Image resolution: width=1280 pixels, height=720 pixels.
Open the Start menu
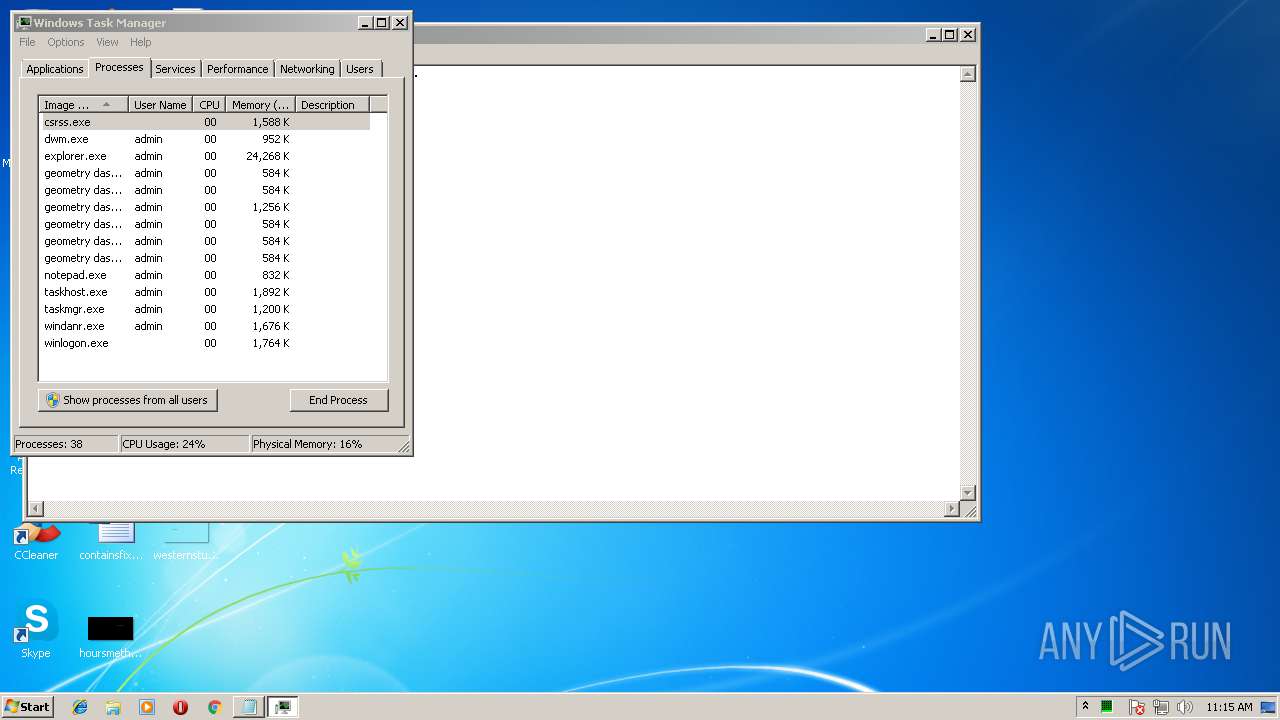[x=27, y=707]
